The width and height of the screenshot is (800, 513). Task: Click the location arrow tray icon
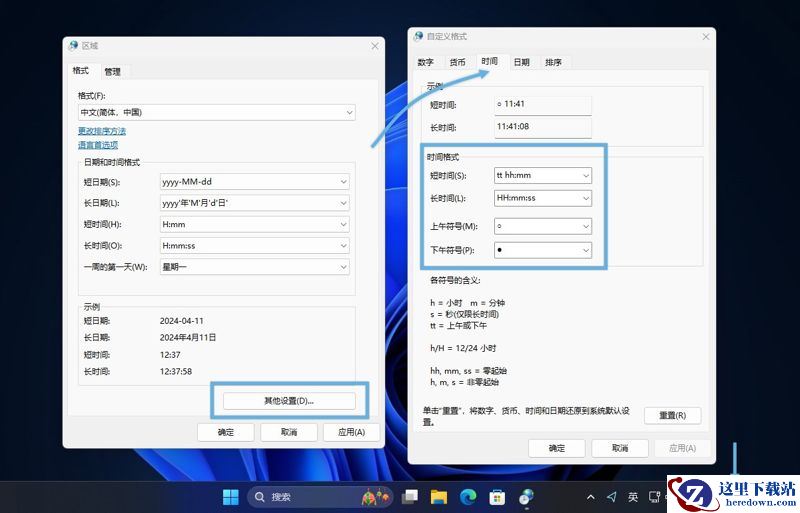coord(612,497)
